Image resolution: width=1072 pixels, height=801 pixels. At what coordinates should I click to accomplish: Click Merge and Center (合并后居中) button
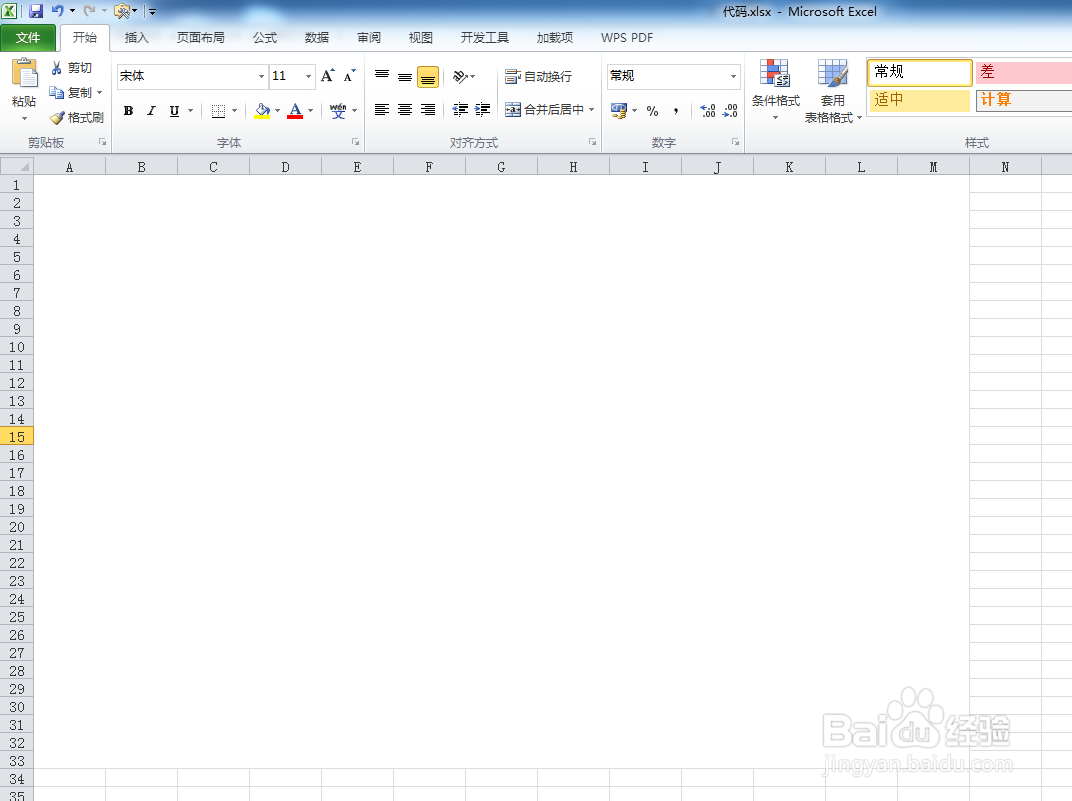pyautogui.click(x=544, y=109)
